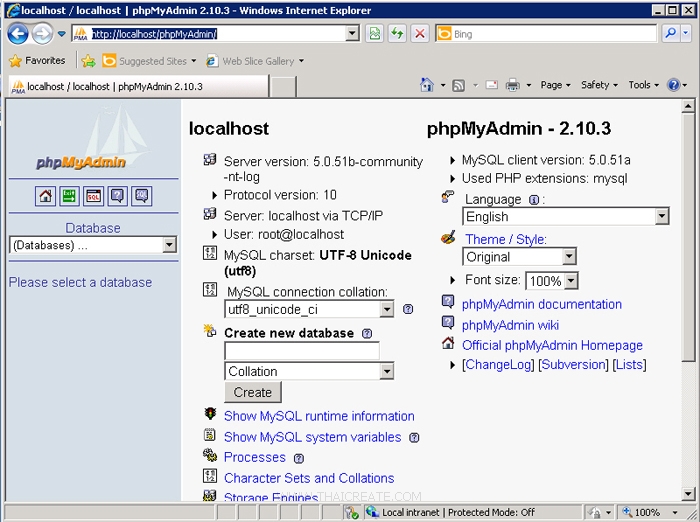Click the RSS Feeds toolbar icon
700x522 pixels.
(458, 85)
